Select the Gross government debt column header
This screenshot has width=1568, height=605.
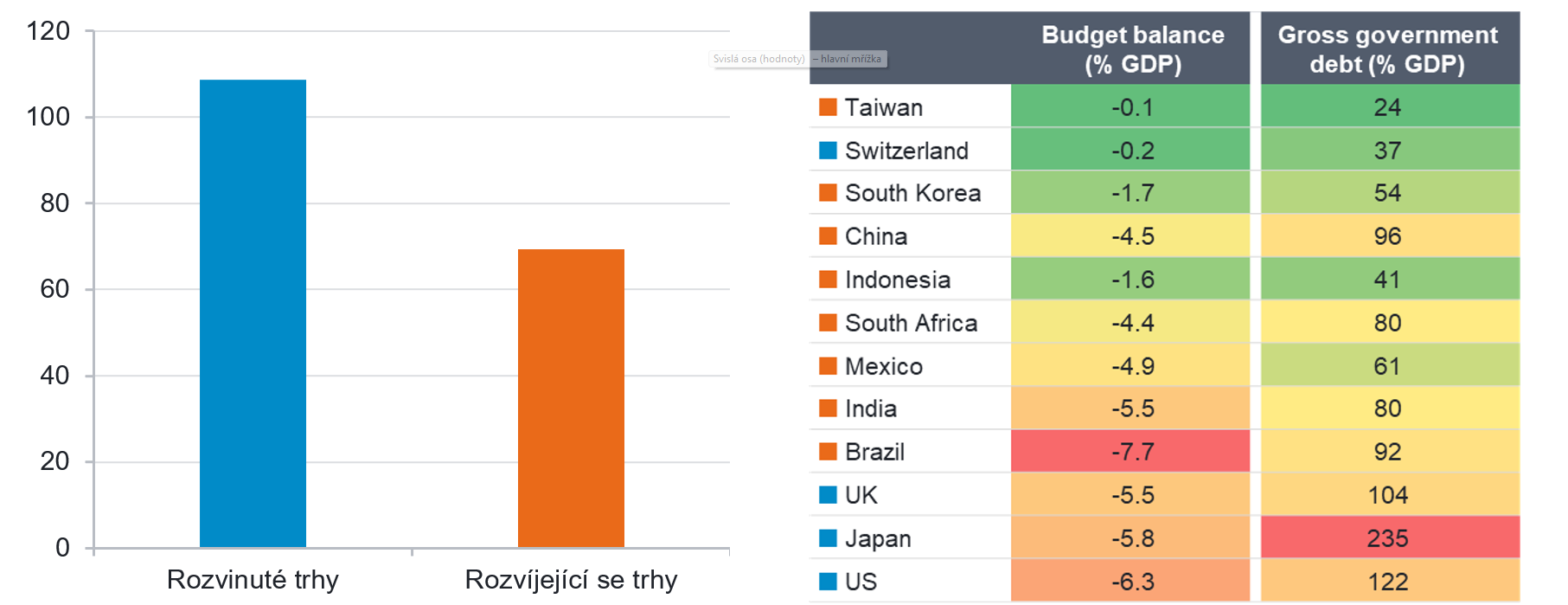point(1387,49)
